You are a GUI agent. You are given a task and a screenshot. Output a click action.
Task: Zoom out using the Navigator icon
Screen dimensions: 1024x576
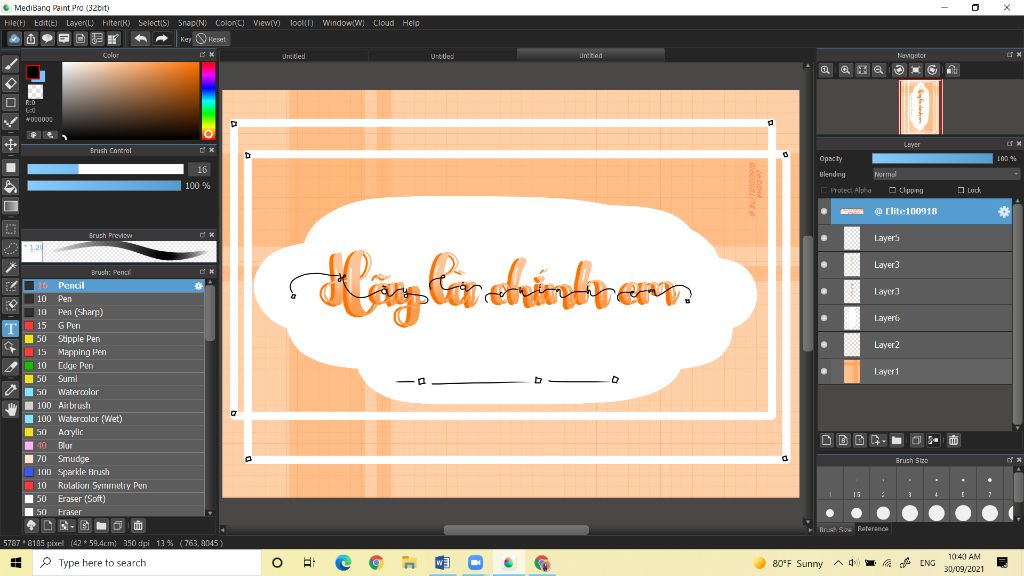point(879,70)
